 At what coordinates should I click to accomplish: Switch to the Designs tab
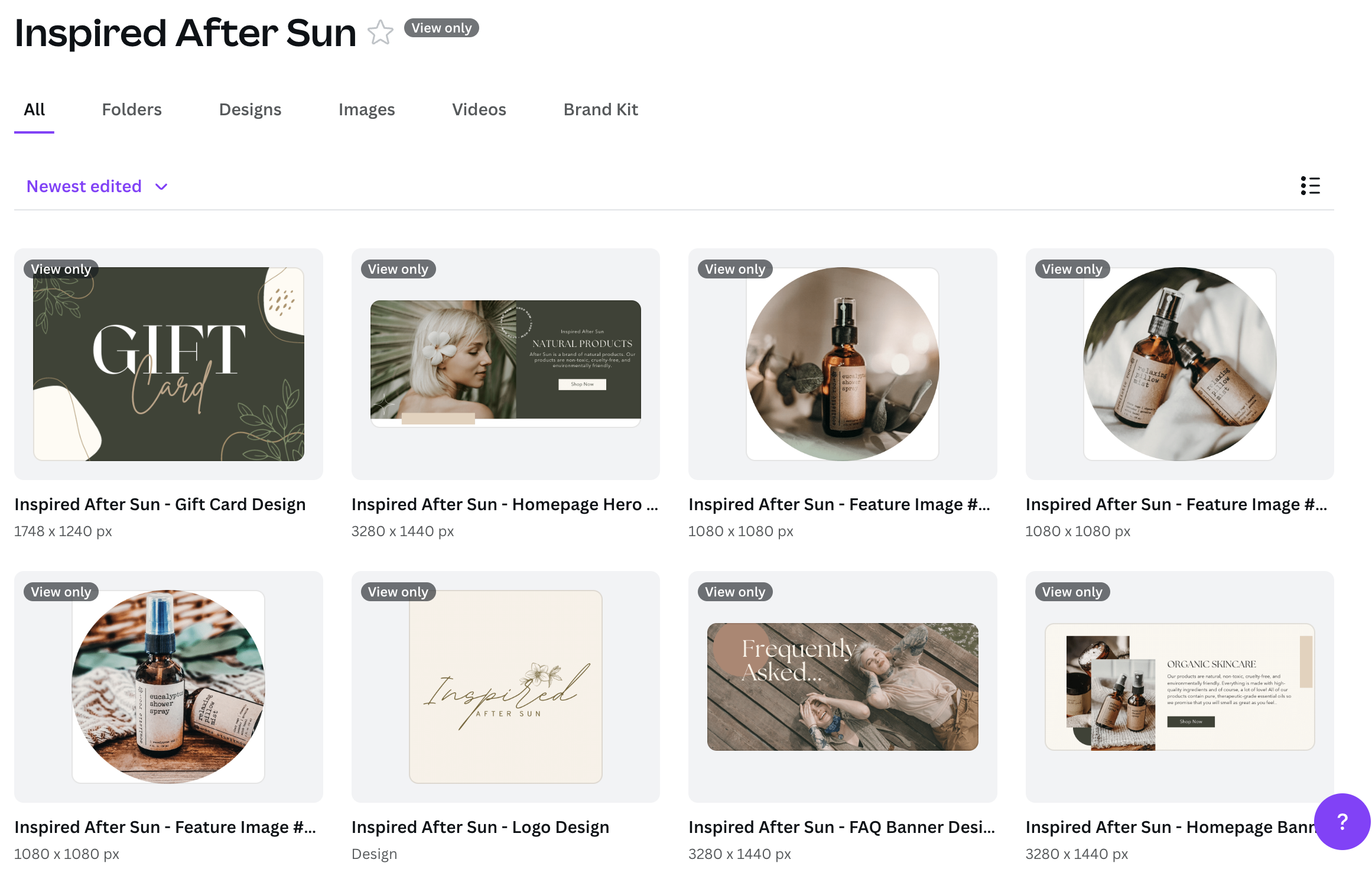[x=250, y=109]
